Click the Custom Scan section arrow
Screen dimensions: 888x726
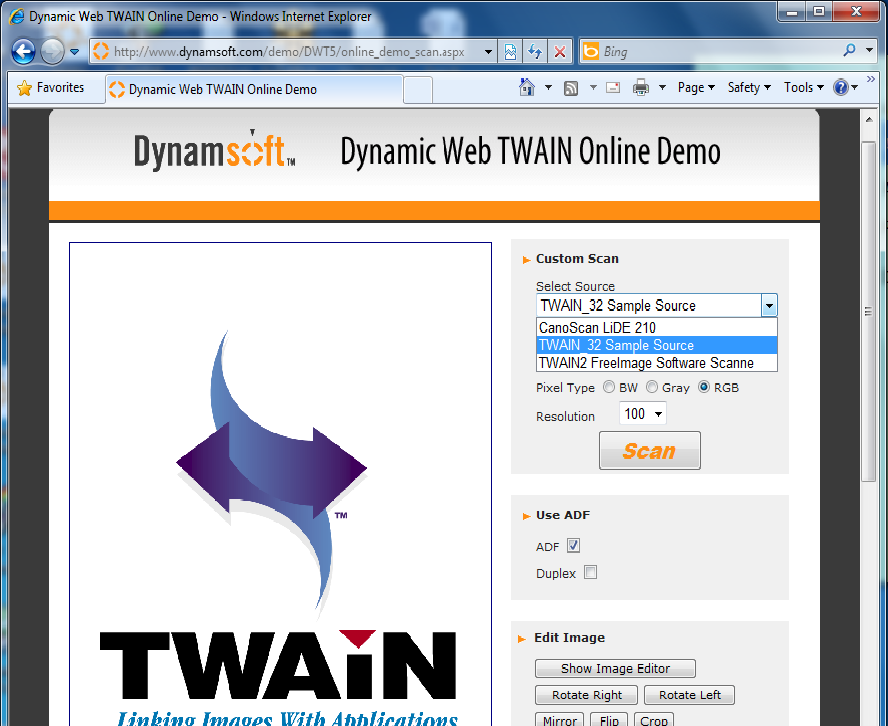tap(526, 260)
